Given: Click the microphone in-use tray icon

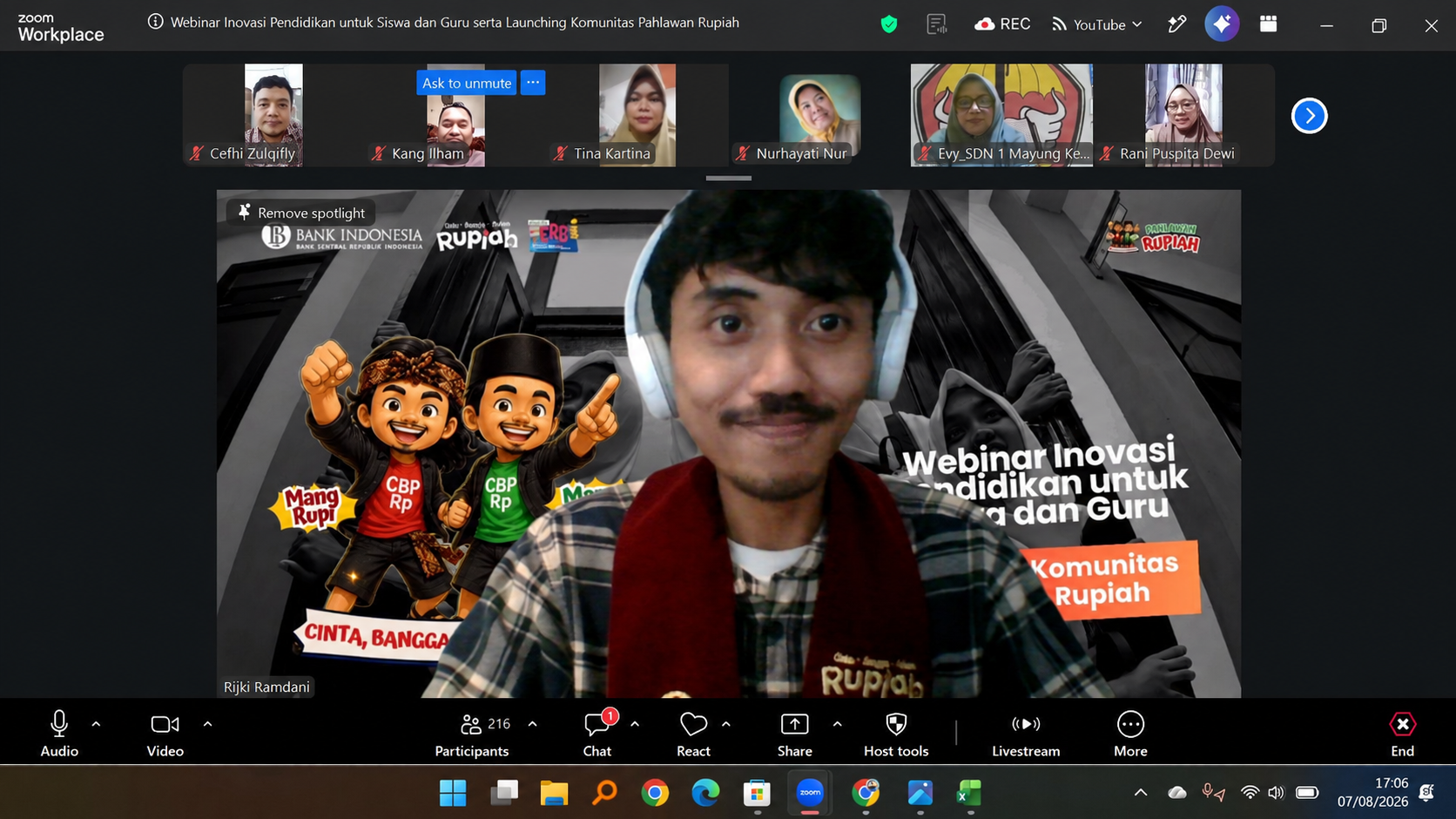Looking at the screenshot, I should pos(1213,793).
